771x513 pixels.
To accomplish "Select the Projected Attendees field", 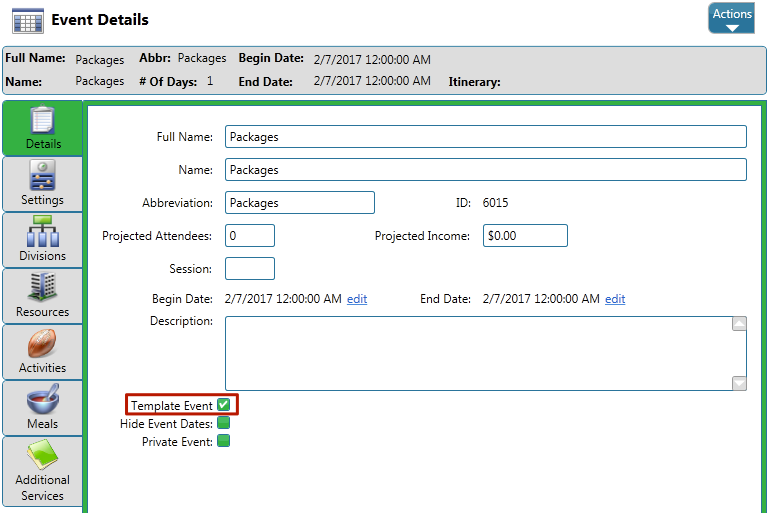I will tap(249, 236).
